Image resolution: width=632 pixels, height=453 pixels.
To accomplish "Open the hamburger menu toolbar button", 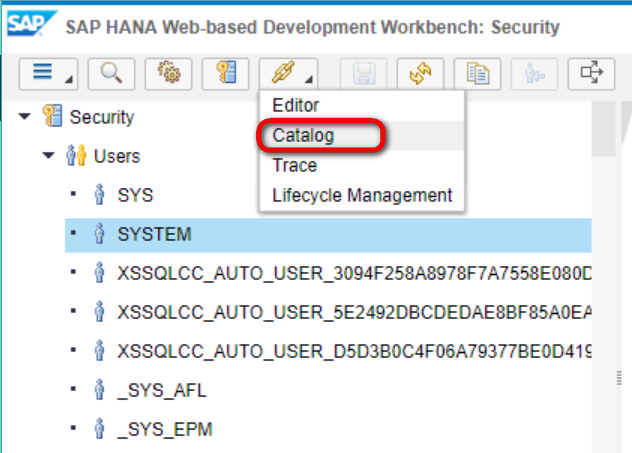I will [x=48, y=73].
